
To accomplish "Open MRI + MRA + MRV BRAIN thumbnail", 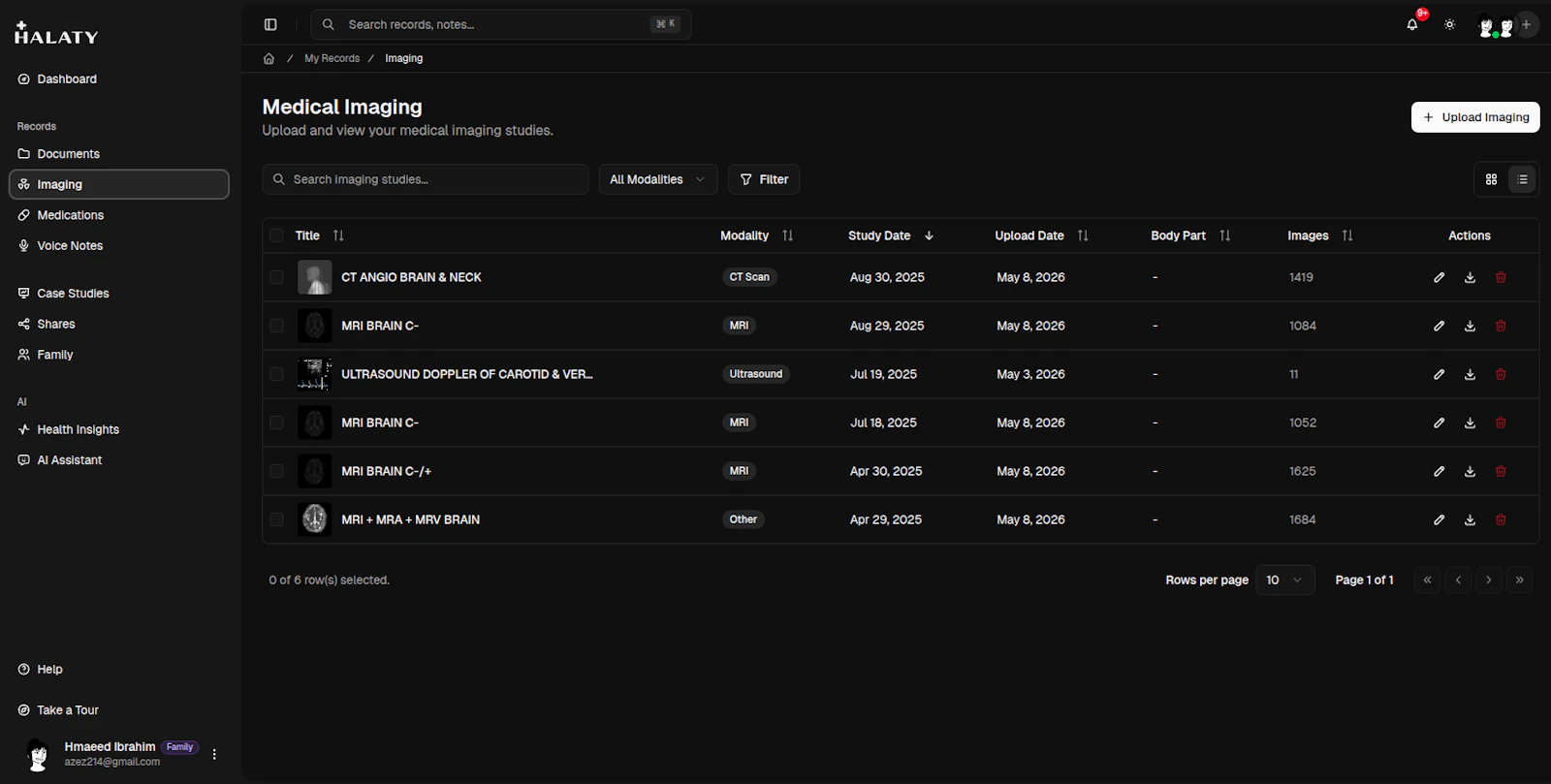I will coord(314,519).
